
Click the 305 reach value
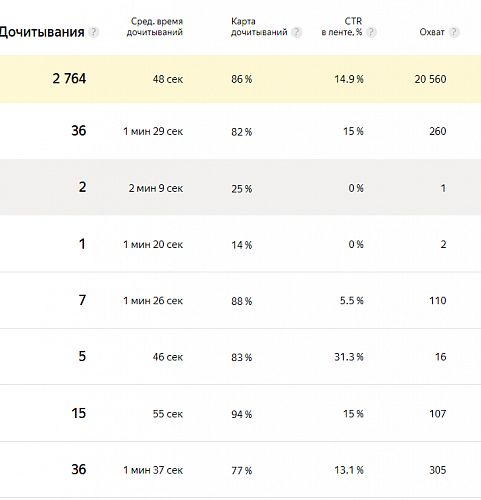coord(438,470)
